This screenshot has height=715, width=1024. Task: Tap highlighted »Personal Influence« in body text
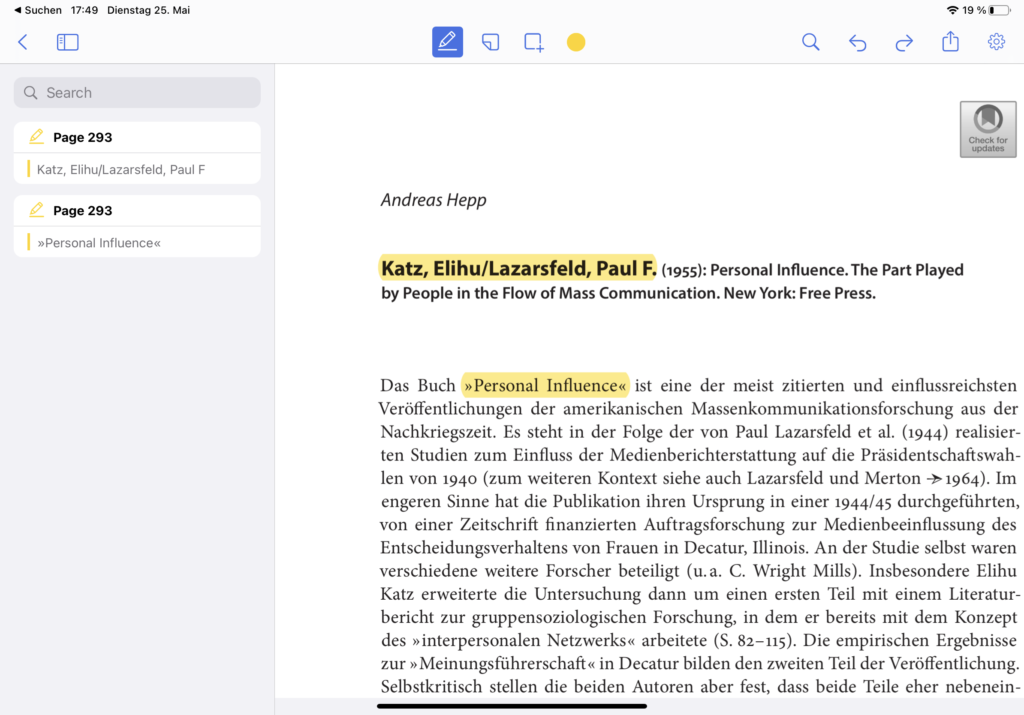545,385
